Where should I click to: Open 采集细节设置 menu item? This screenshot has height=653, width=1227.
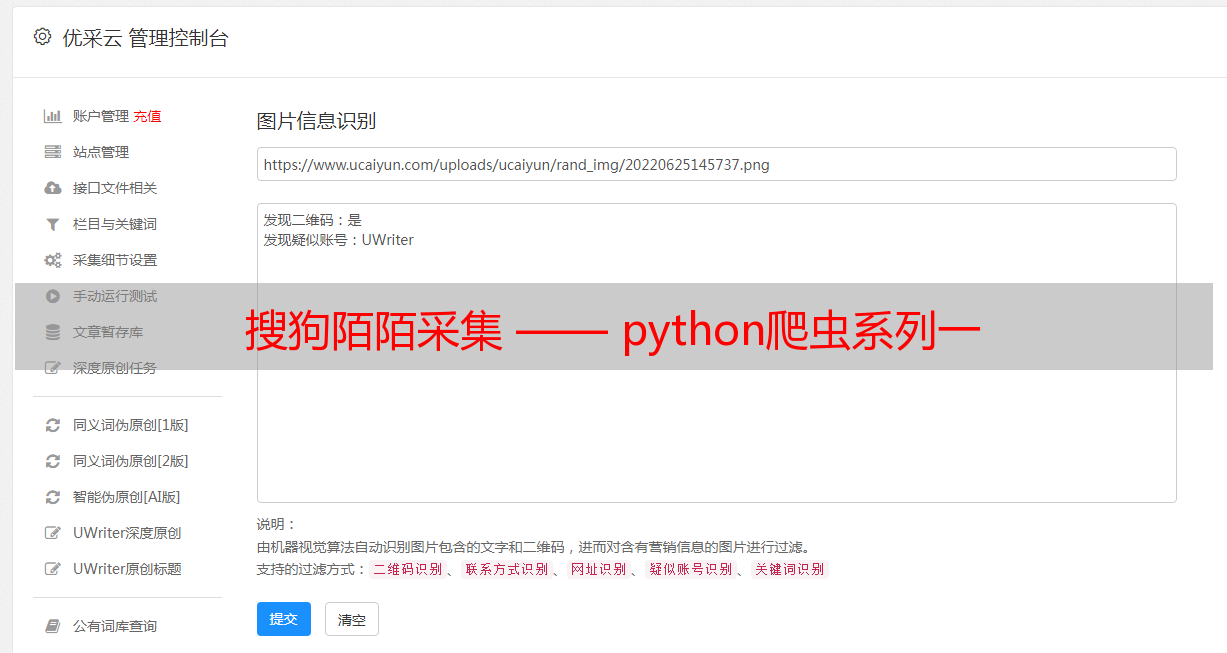[115, 260]
